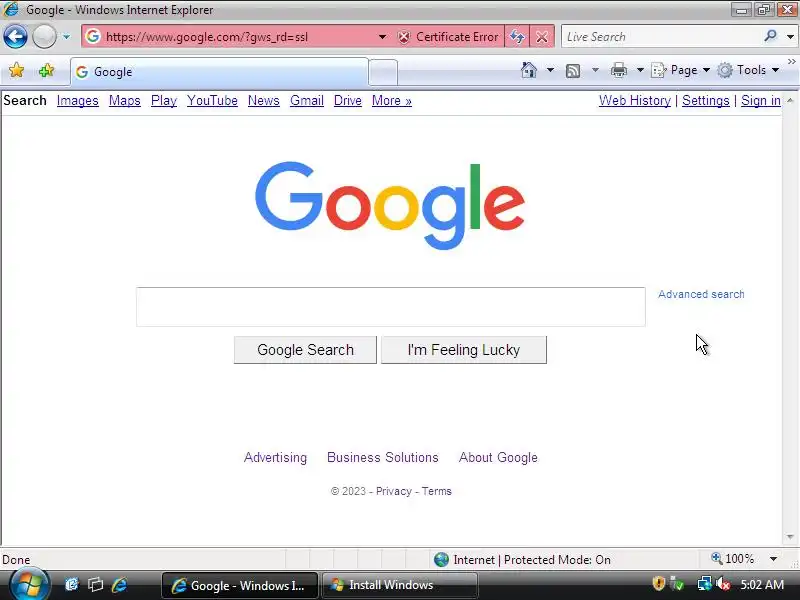Click the Google favicon in the address bar
Image resolution: width=800 pixels, height=600 pixels.
pyautogui.click(x=92, y=36)
